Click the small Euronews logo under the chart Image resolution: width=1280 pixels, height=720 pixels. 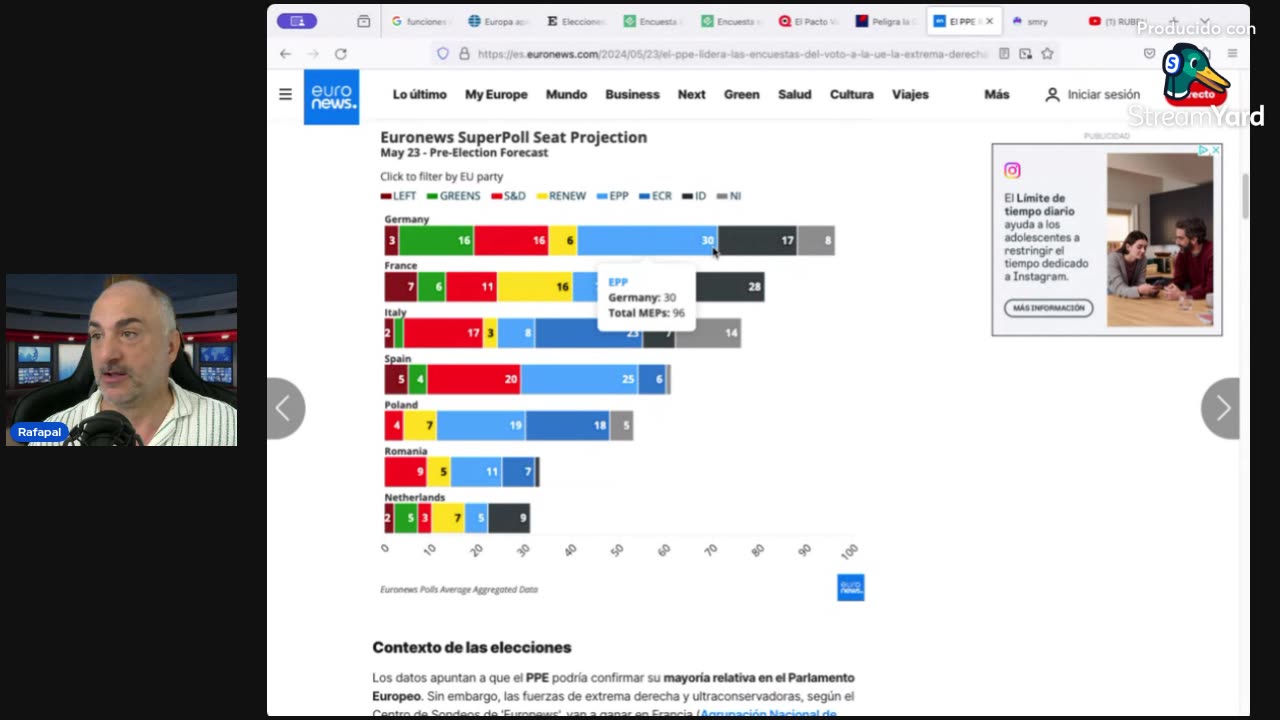[850, 588]
